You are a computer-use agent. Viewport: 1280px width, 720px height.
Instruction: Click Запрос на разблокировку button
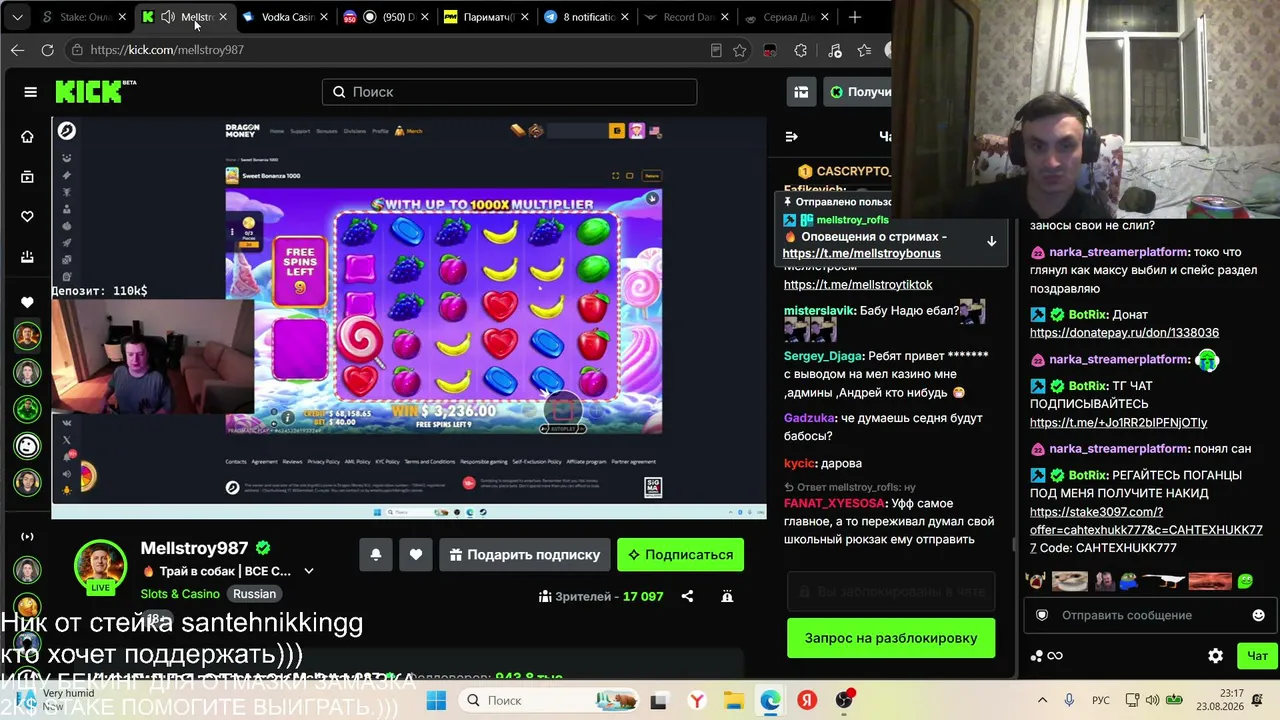[x=891, y=638]
